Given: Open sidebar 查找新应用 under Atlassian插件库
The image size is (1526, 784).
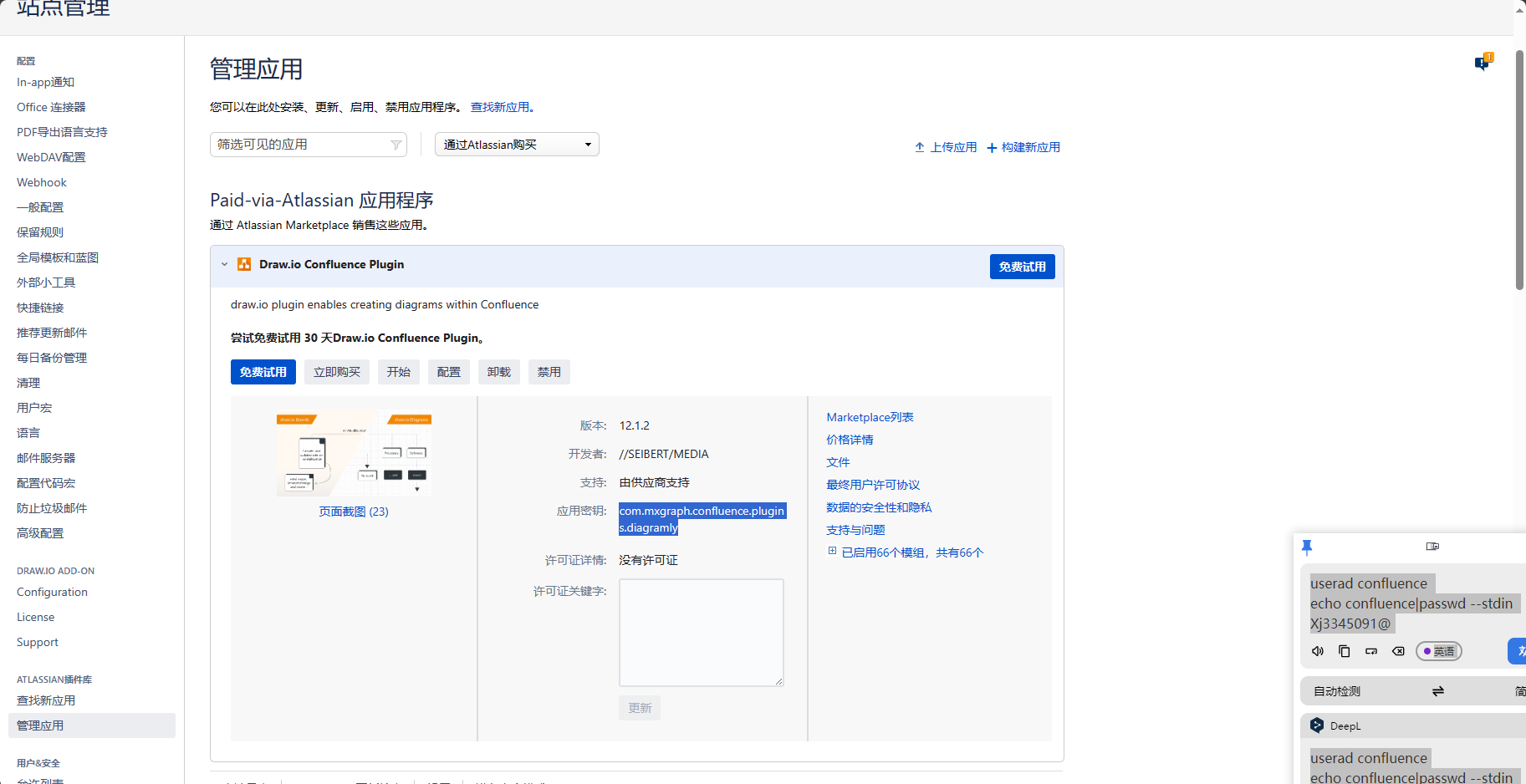Looking at the screenshot, I should [x=46, y=700].
